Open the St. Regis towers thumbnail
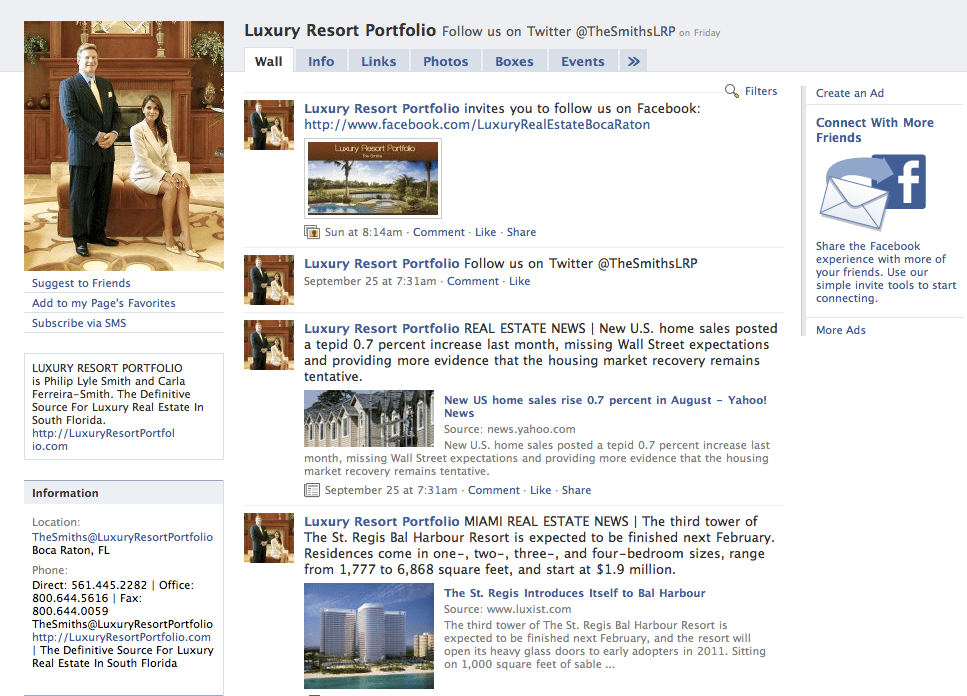The image size is (967, 696). (369, 636)
